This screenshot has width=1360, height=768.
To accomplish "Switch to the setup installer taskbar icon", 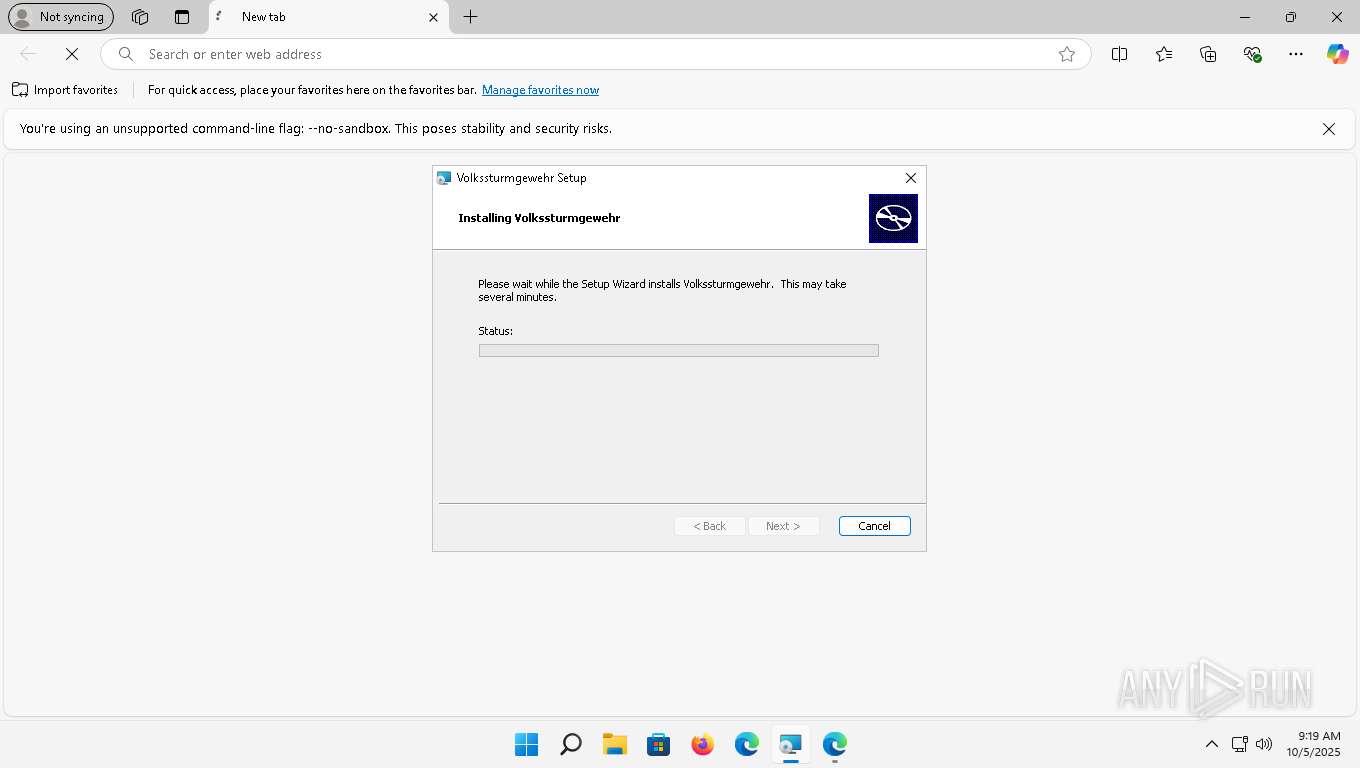I will 790,744.
